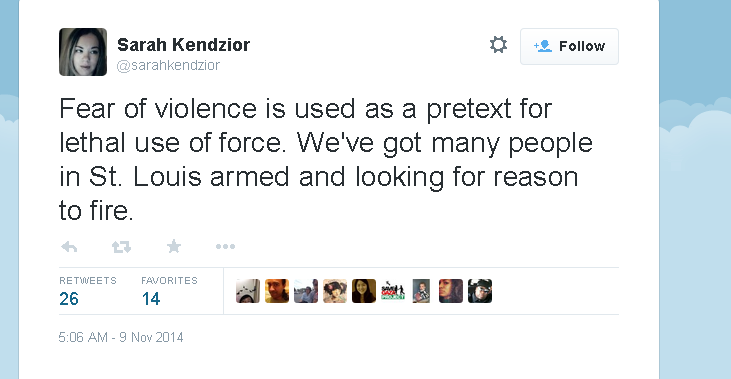Open the fourth avatar with hat figure
The height and width of the screenshot is (379, 731).
335,291
